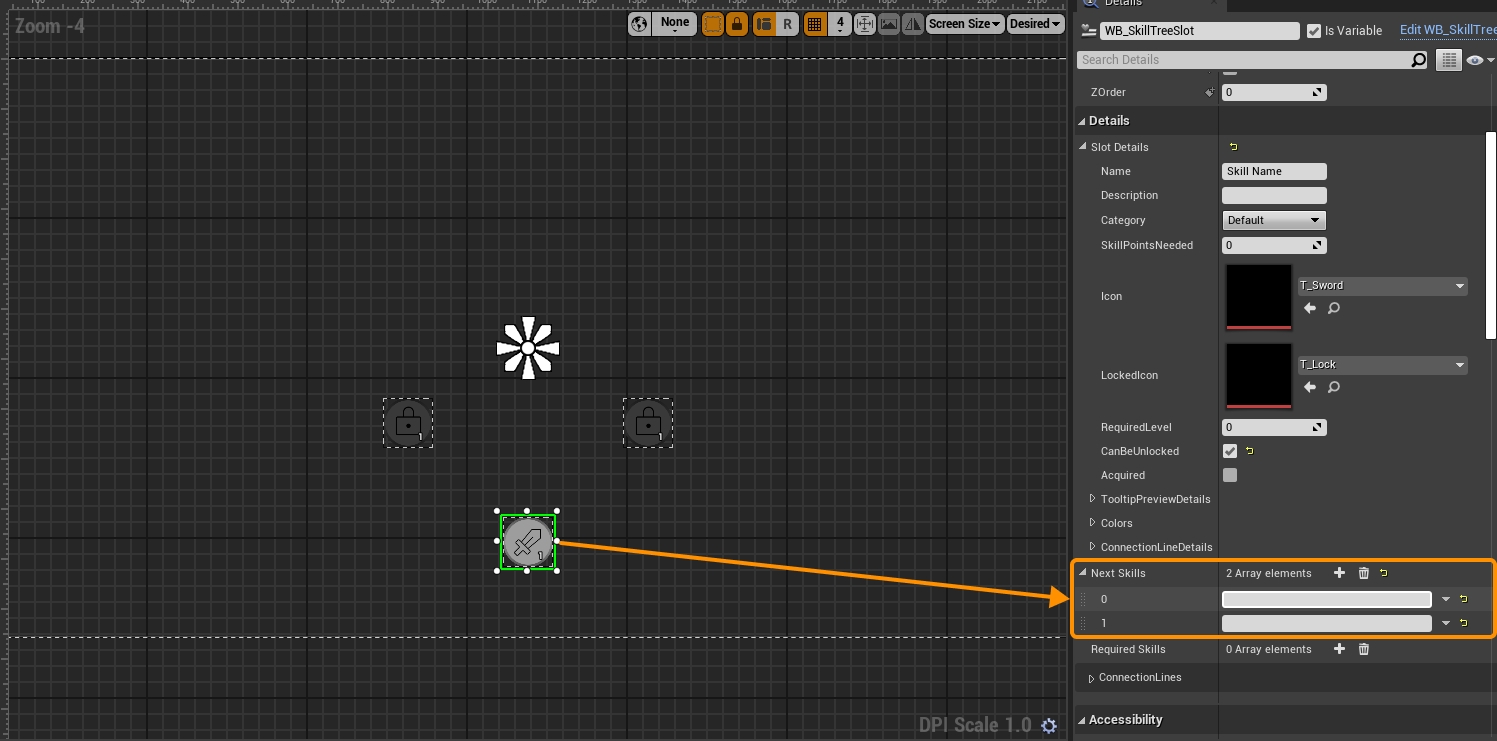1497x741 pixels.
Task: Click the zoom to fit icon
Action: pyautogui.click(x=865, y=24)
